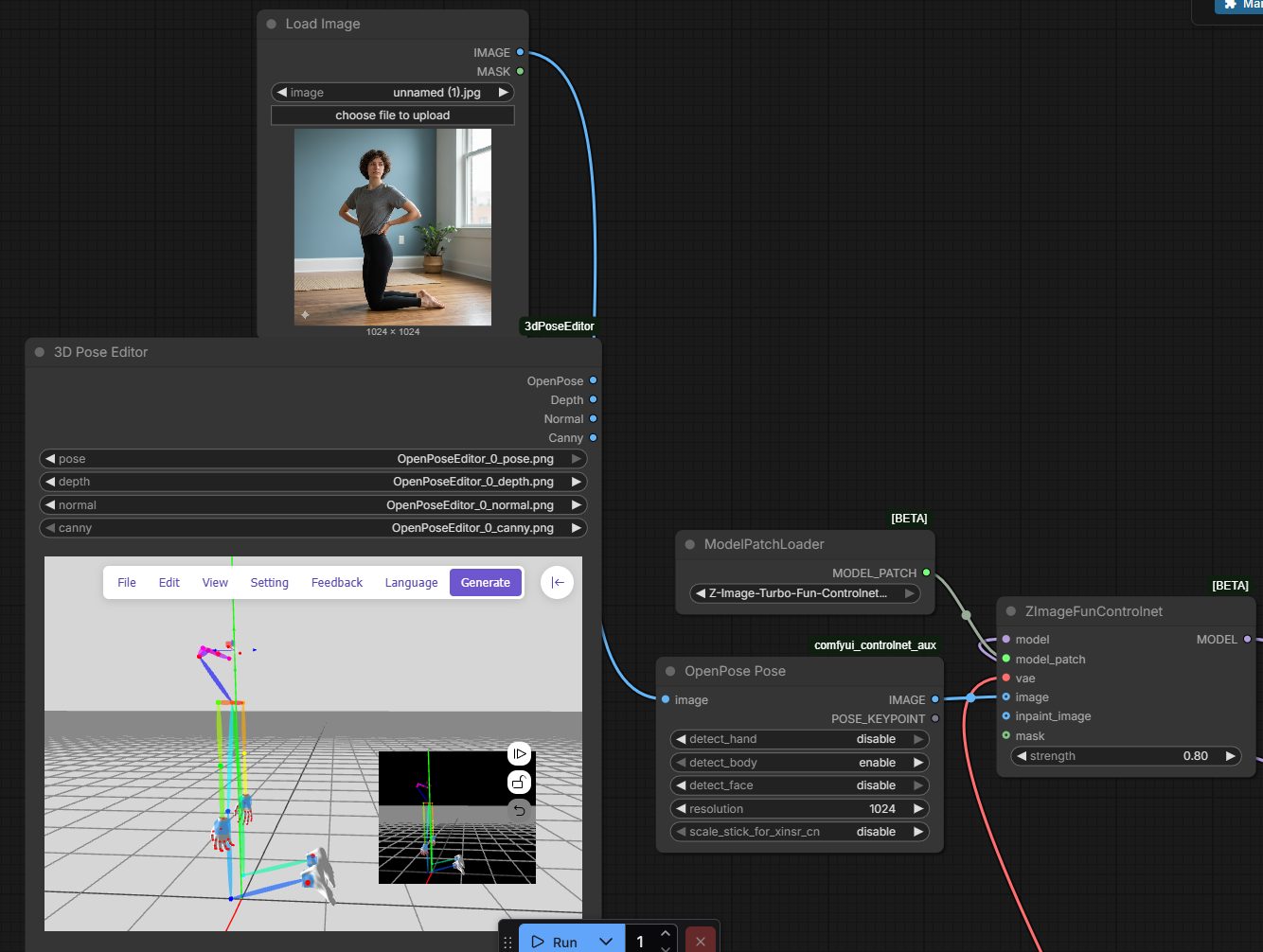Click the loaded photo preview in Load Image

393,227
